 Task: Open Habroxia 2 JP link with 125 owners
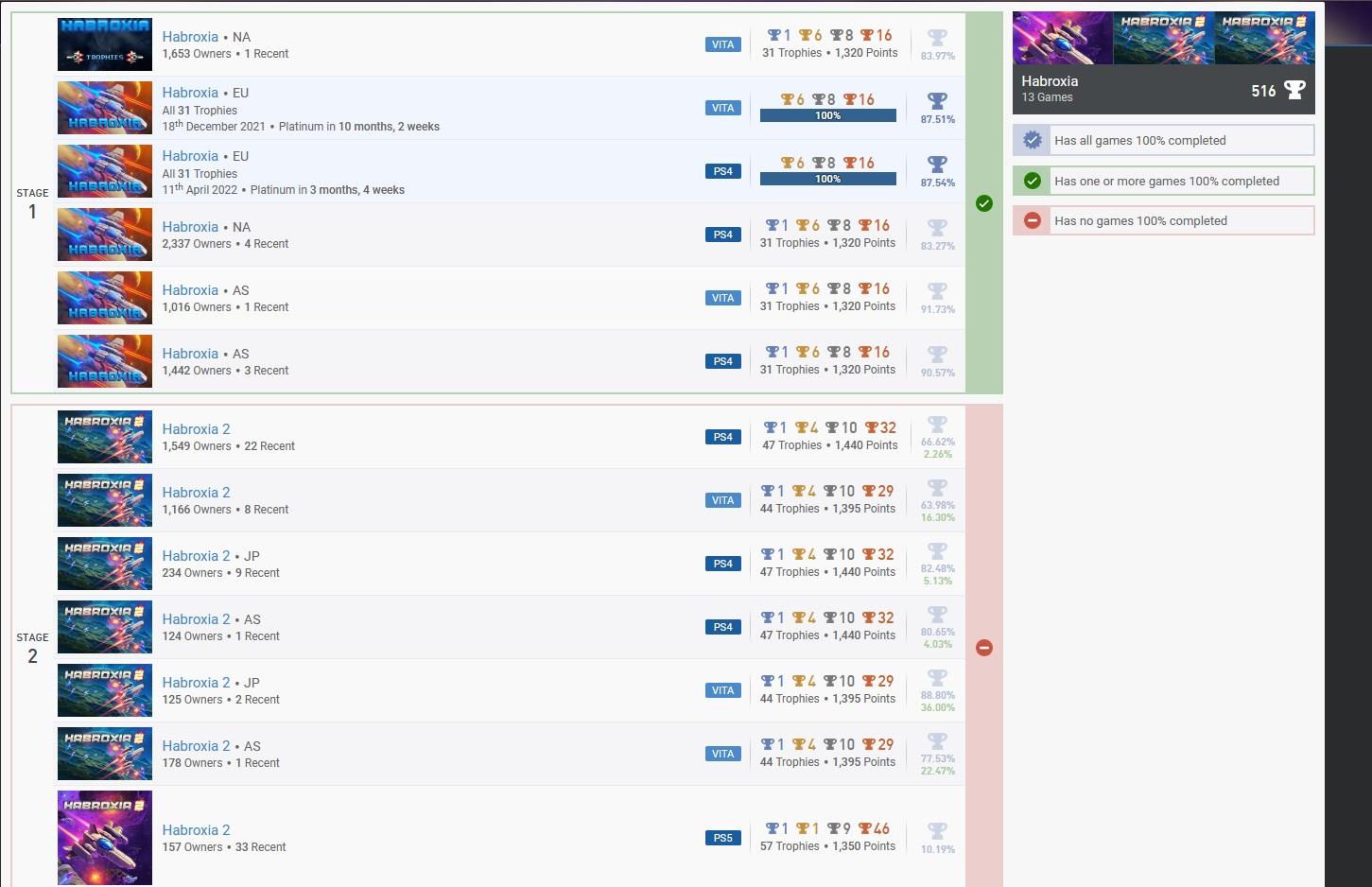(196, 683)
